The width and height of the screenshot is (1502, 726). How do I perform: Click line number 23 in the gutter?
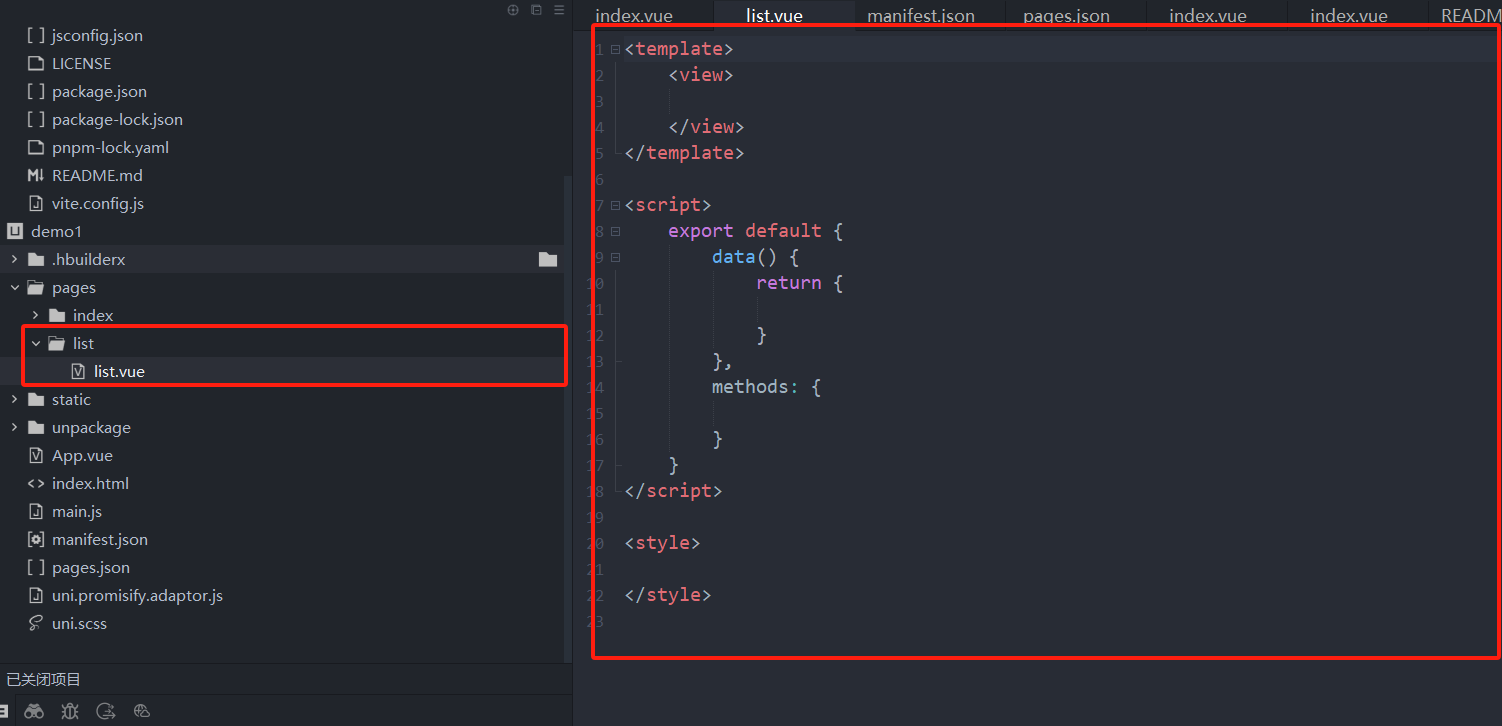point(598,621)
